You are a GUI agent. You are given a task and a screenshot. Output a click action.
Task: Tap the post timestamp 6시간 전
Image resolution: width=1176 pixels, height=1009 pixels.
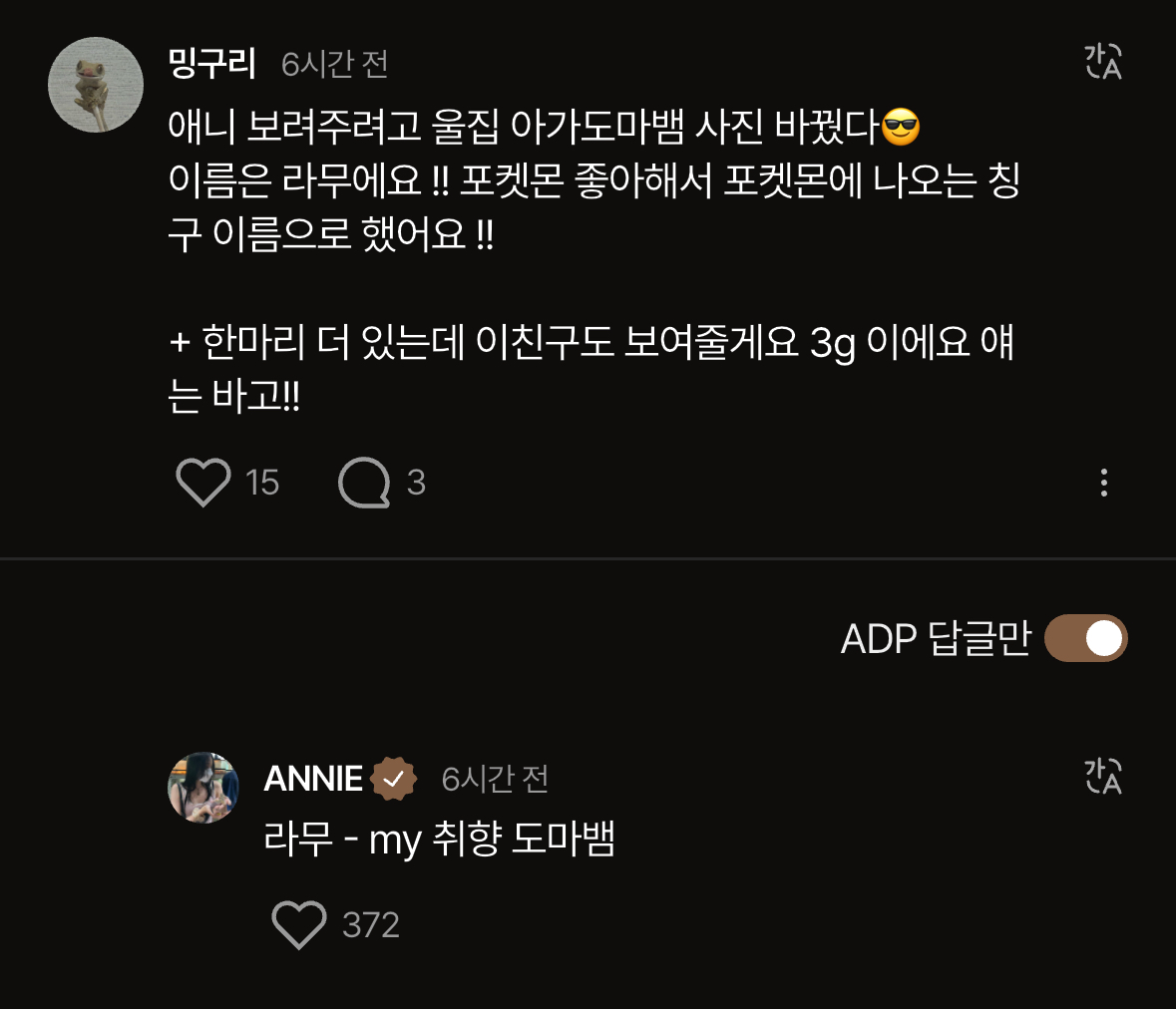pyautogui.click(x=334, y=65)
